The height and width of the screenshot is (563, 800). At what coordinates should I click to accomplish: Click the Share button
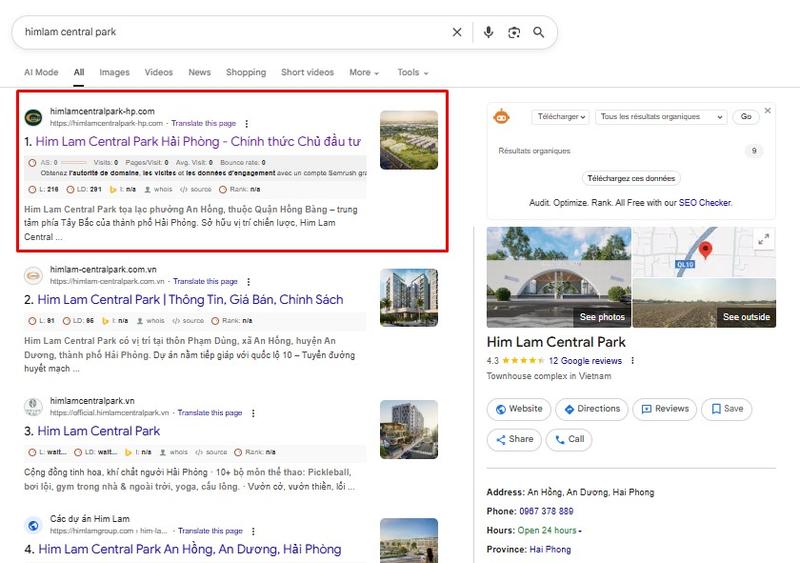click(514, 439)
